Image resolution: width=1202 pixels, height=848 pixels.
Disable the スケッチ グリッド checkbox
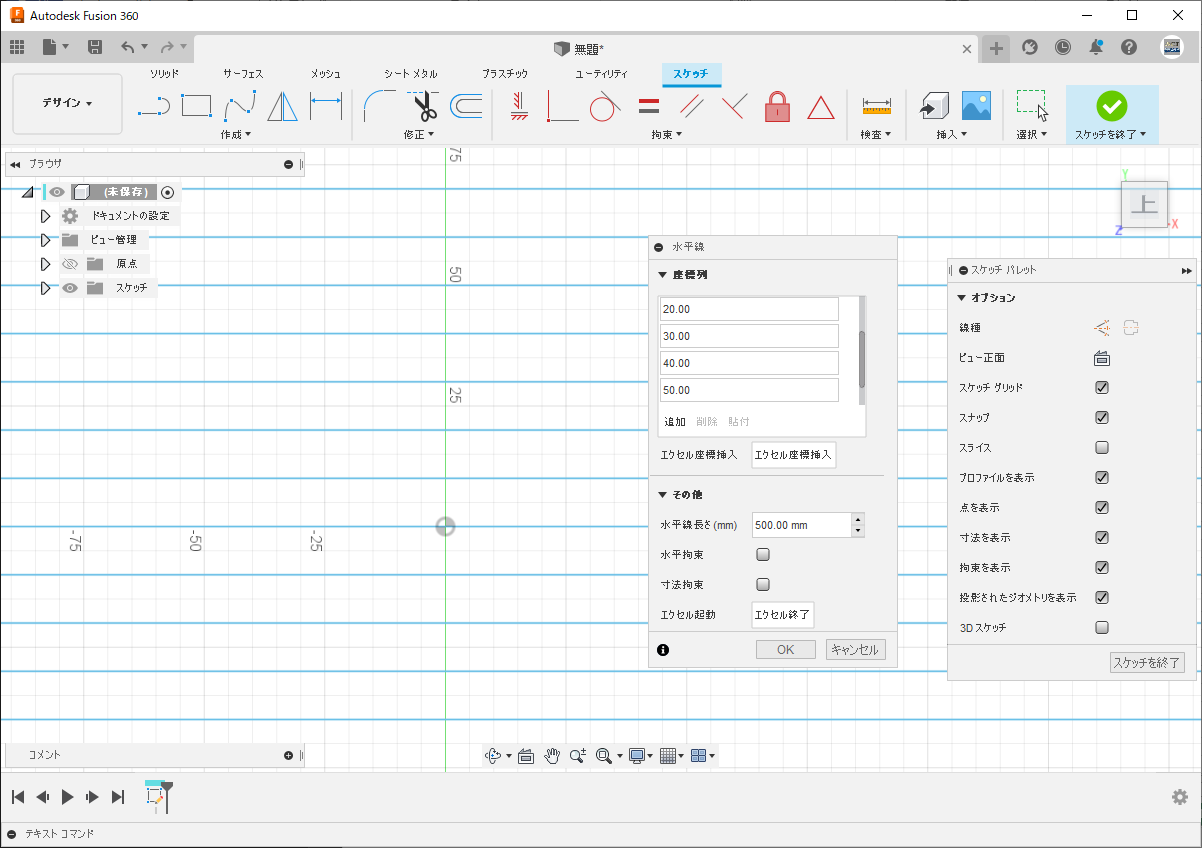point(1102,388)
